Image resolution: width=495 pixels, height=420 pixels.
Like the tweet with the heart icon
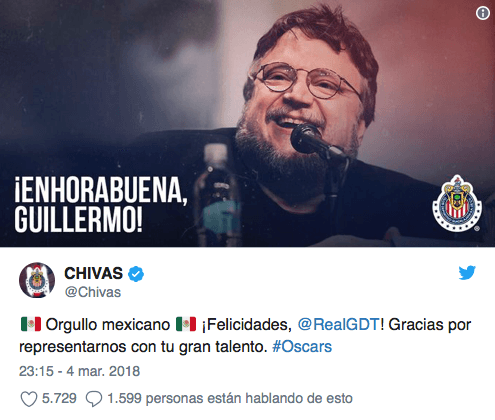pyautogui.click(x=29, y=398)
